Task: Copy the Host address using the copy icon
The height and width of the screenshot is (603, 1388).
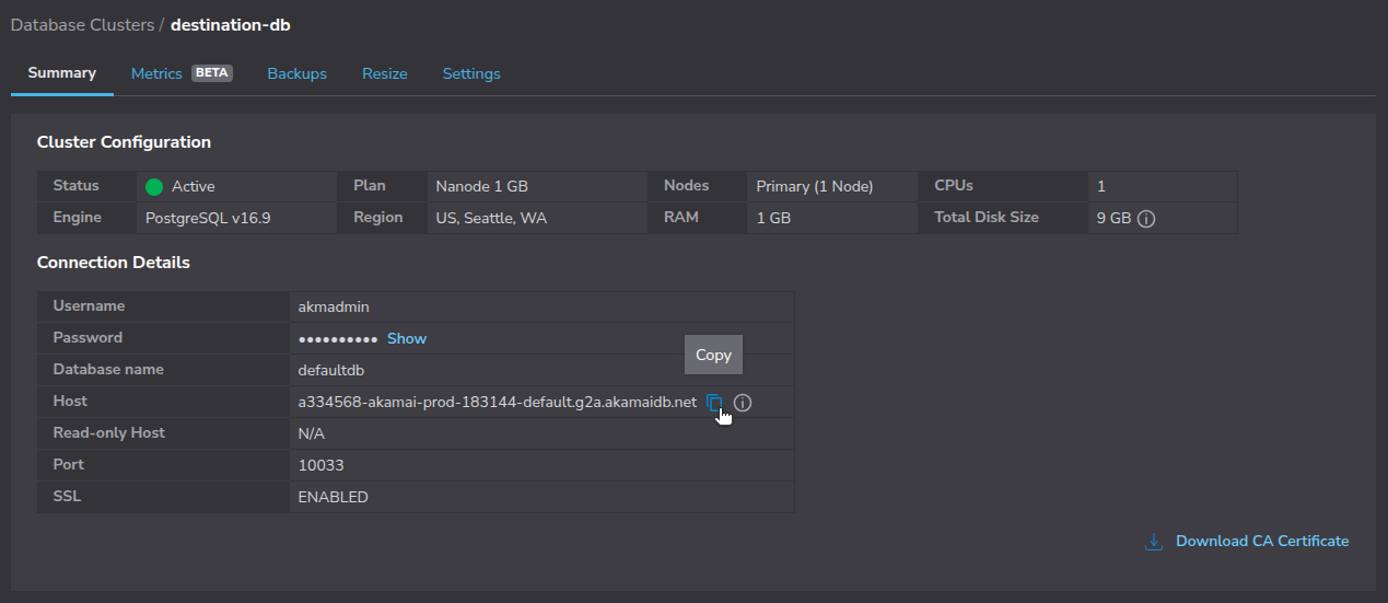Action: pos(714,402)
